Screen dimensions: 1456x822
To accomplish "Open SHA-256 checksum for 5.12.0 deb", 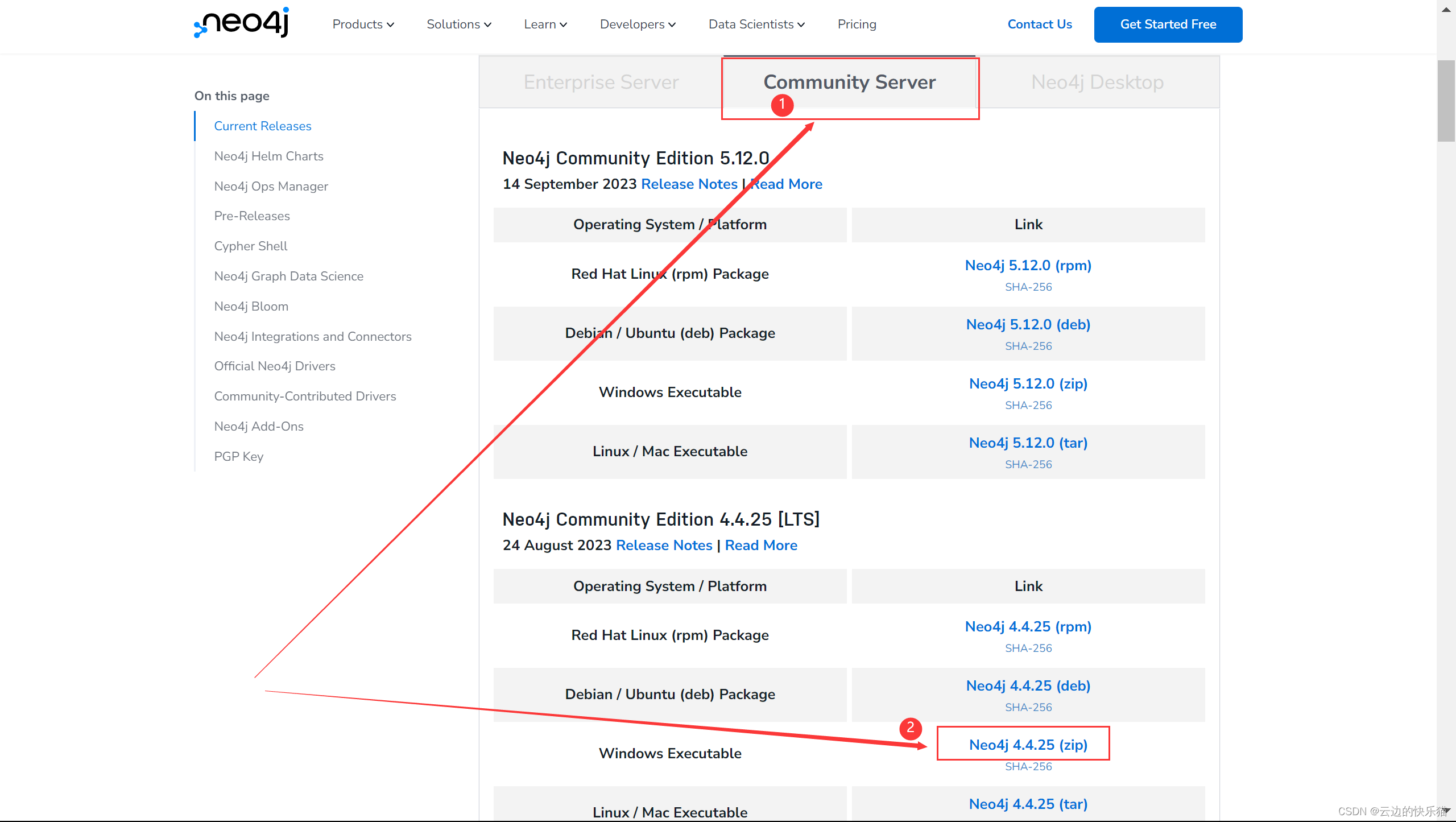I will pyautogui.click(x=1028, y=346).
